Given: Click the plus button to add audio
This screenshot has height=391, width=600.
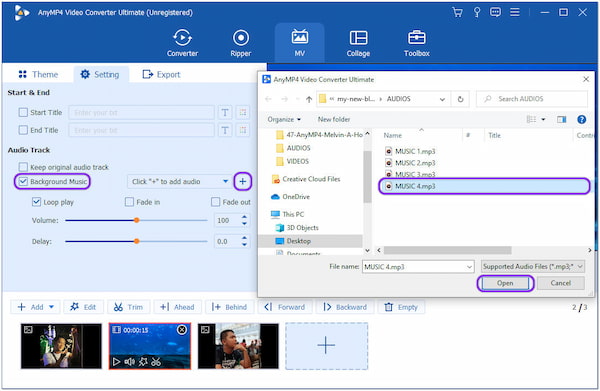Looking at the screenshot, I should pyautogui.click(x=243, y=181).
